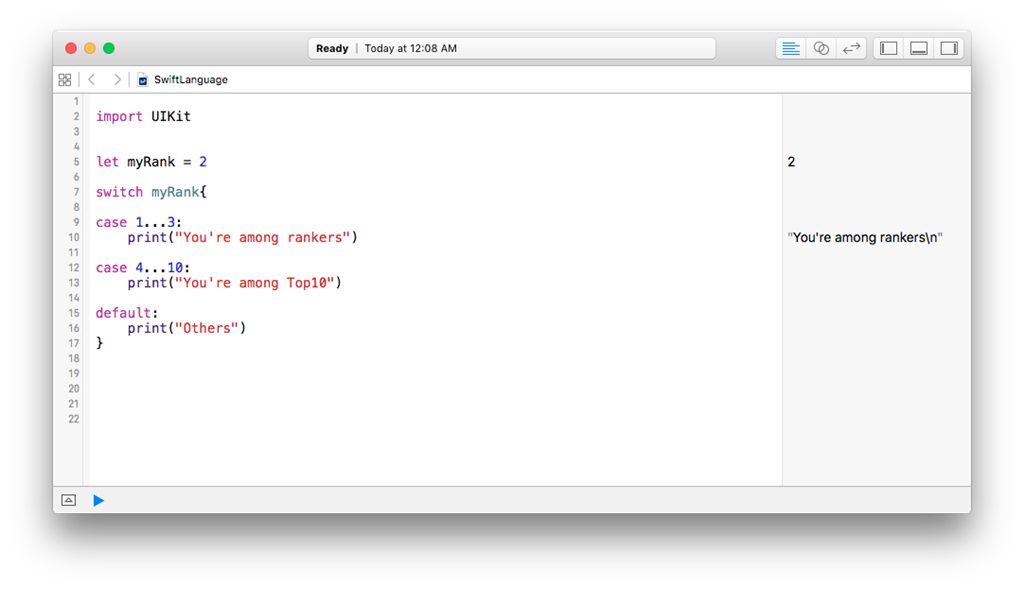Open the related items grid icon

pyautogui.click(x=65, y=79)
